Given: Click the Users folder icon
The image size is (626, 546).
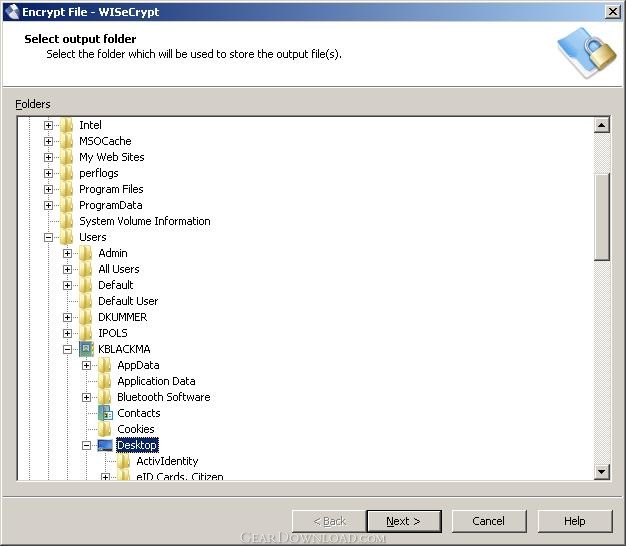Looking at the screenshot, I should [67, 237].
